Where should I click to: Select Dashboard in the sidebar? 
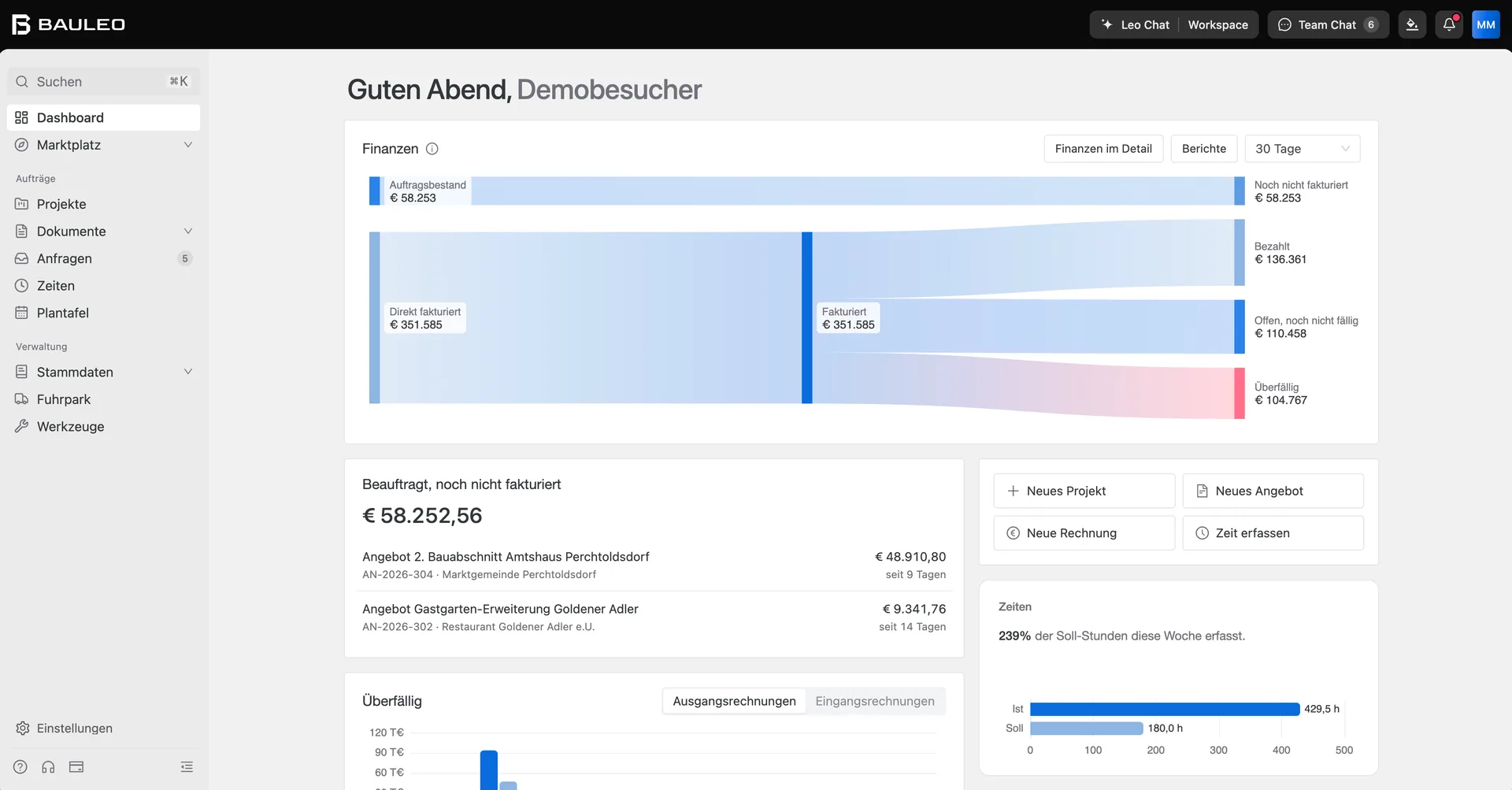coord(103,117)
